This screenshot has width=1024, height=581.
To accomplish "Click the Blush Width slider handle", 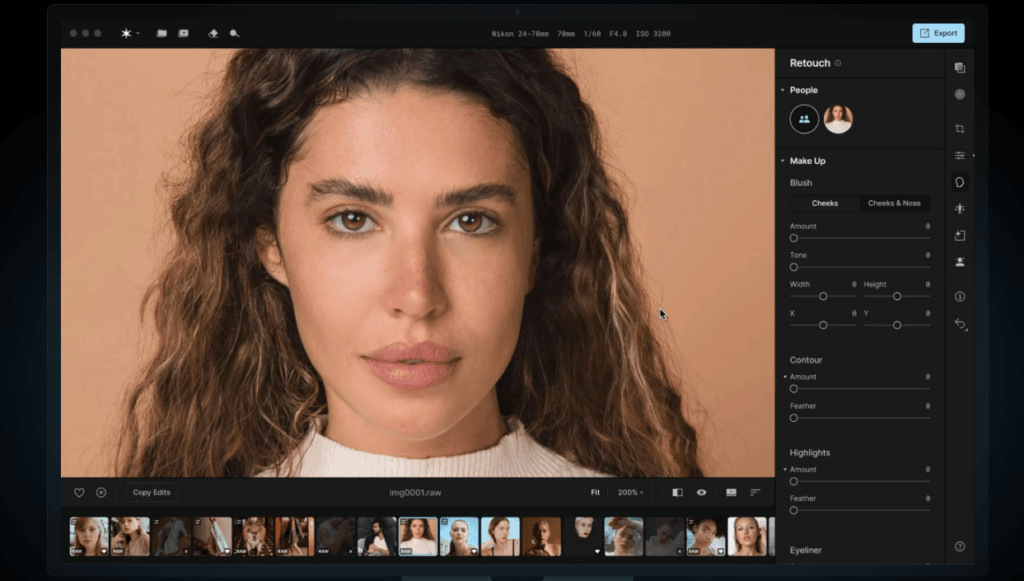I will click(x=823, y=296).
